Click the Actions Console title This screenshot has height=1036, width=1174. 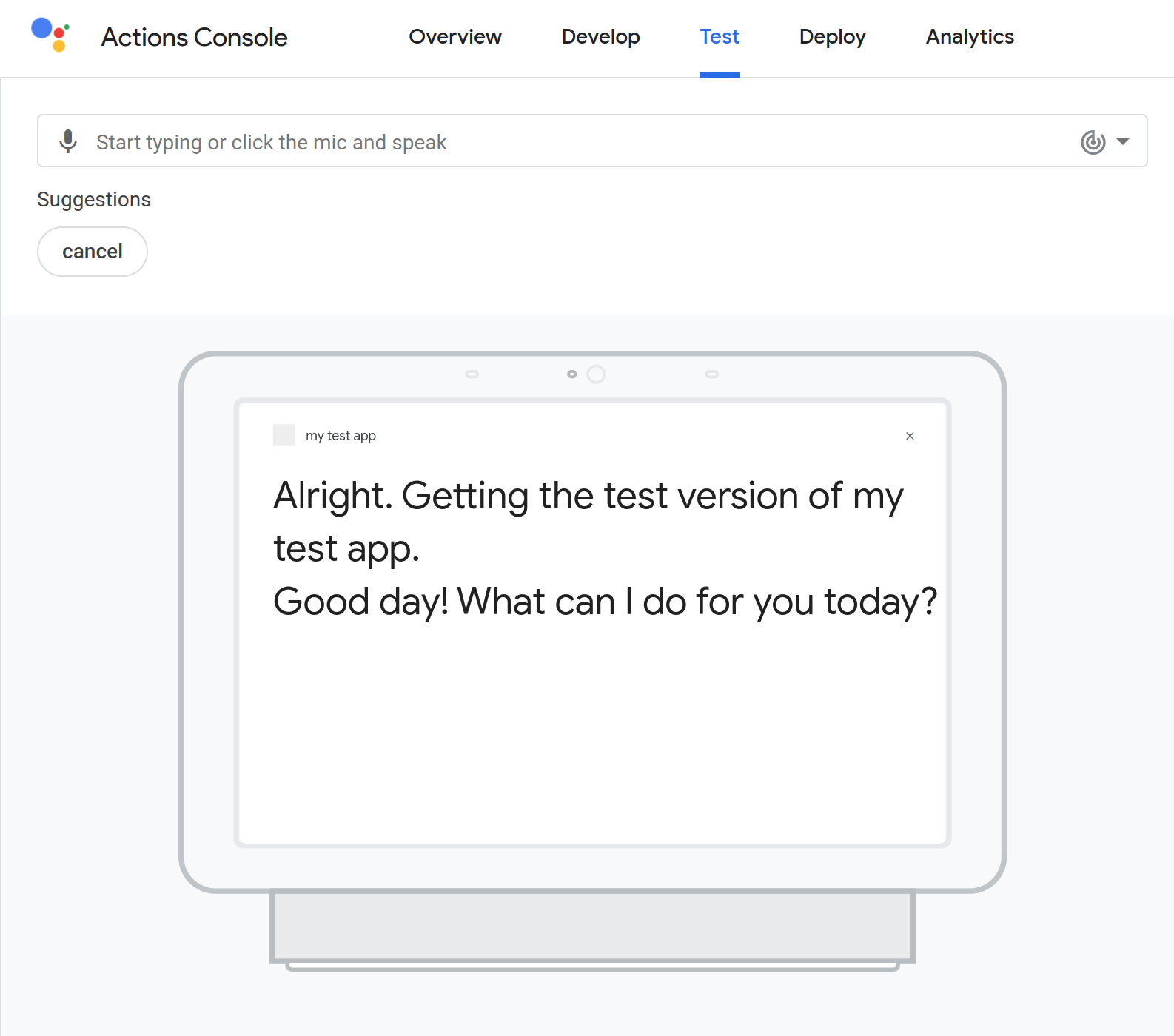click(194, 37)
